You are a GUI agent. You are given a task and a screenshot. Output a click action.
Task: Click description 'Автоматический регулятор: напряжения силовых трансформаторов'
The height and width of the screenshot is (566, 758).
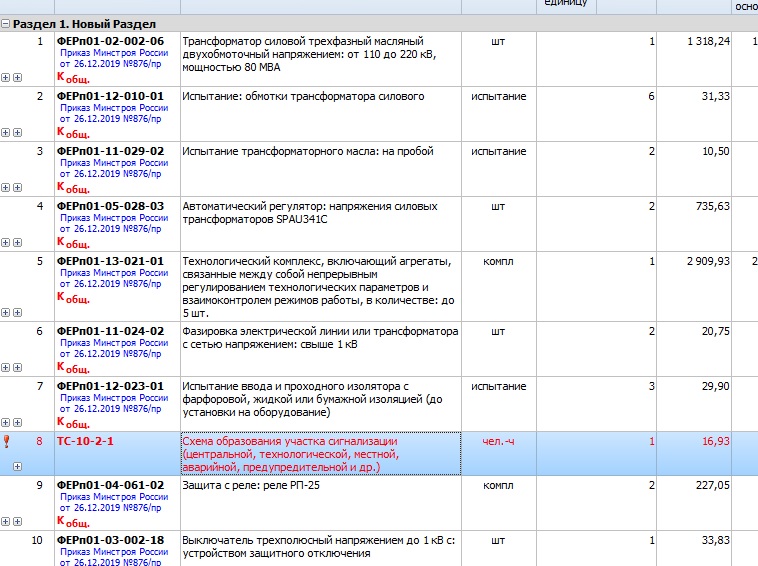[x=310, y=213]
